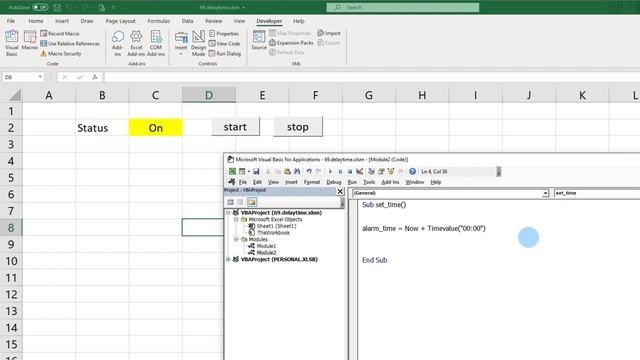640x360 pixels.
Task: Switch to the Home tab
Action: (36, 21)
